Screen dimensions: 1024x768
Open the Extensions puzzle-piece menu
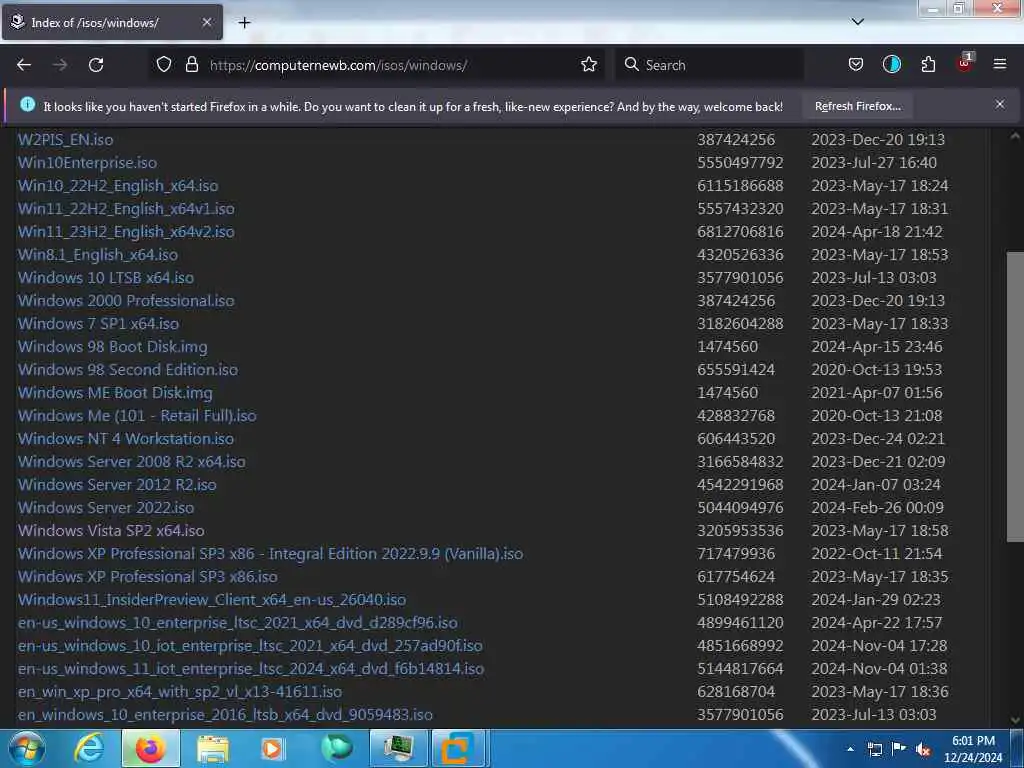[928, 64]
